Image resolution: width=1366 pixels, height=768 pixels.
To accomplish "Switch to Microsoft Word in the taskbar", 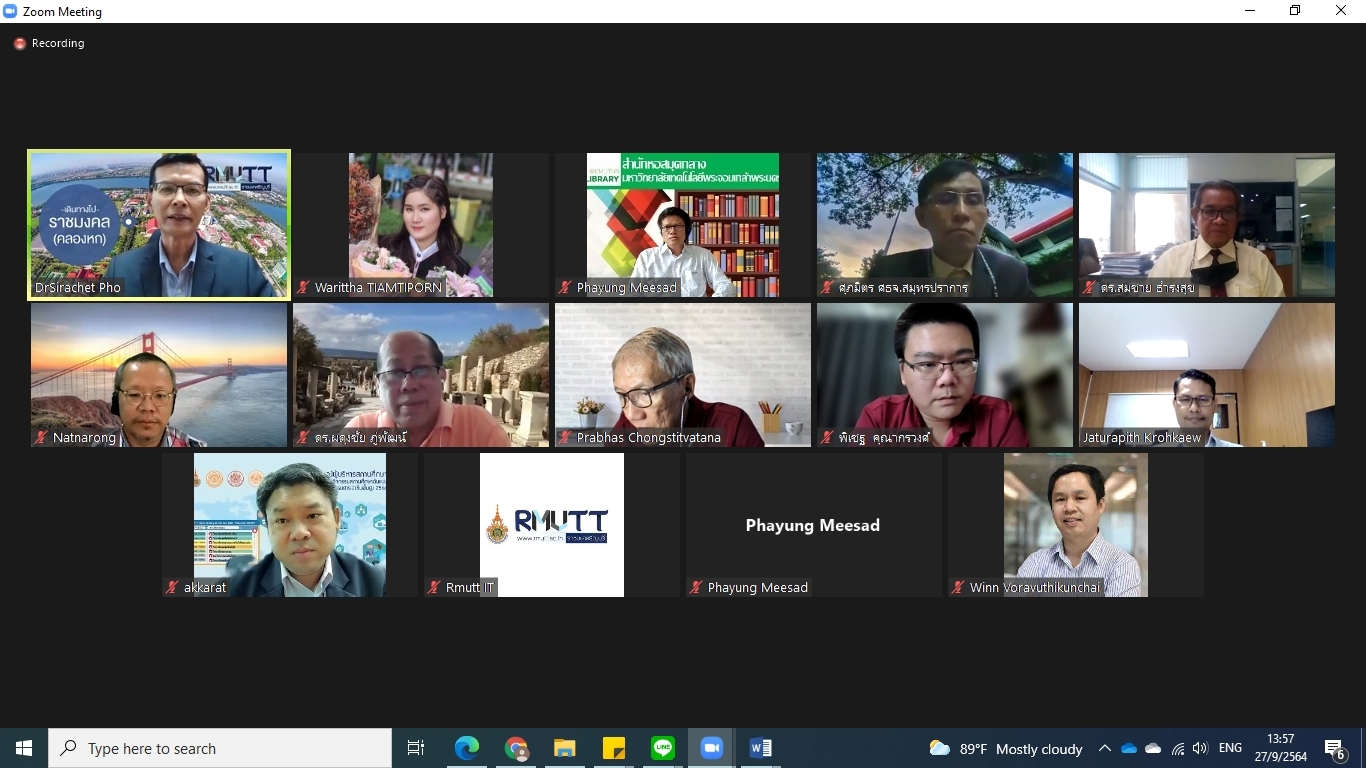I will point(761,748).
